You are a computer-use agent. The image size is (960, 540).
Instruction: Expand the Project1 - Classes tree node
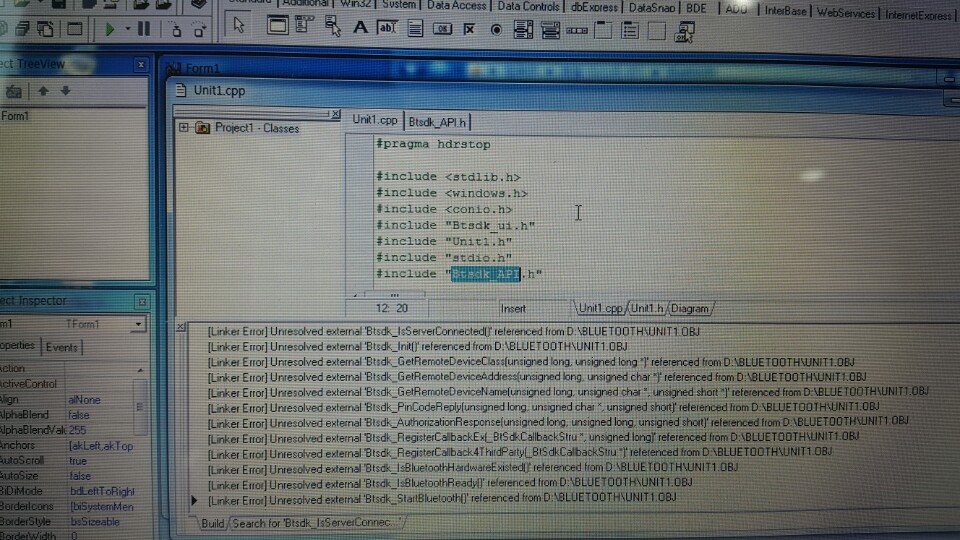click(x=184, y=127)
